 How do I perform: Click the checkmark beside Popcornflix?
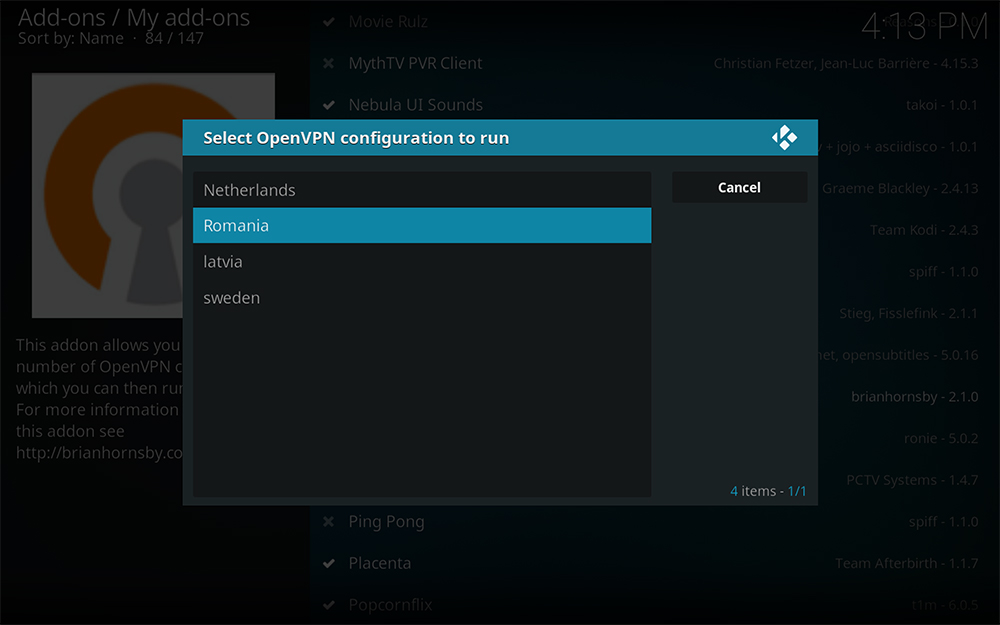pyautogui.click(x=328, y=605)
